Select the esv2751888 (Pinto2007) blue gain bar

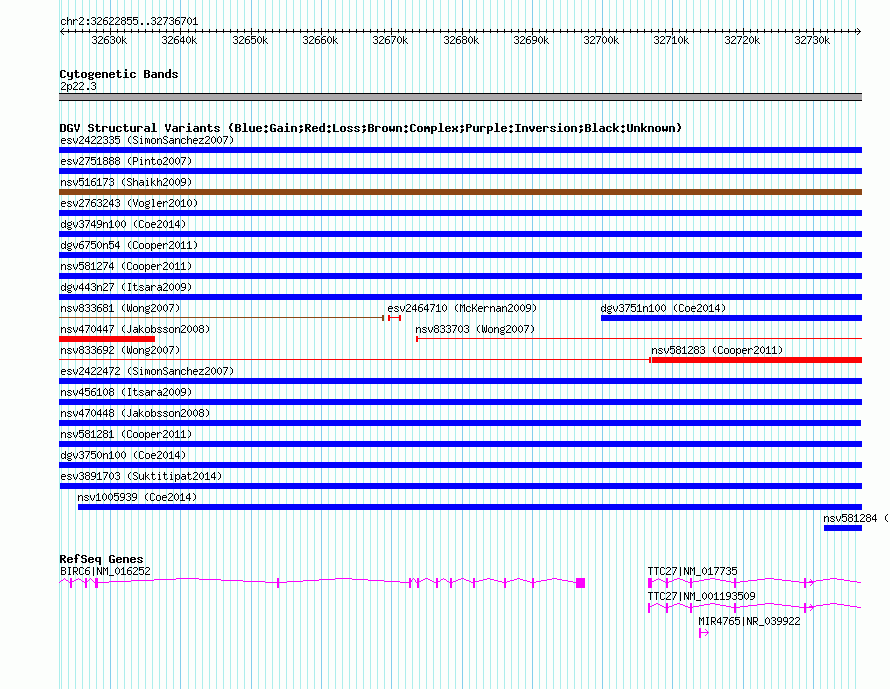click(460, 171)
